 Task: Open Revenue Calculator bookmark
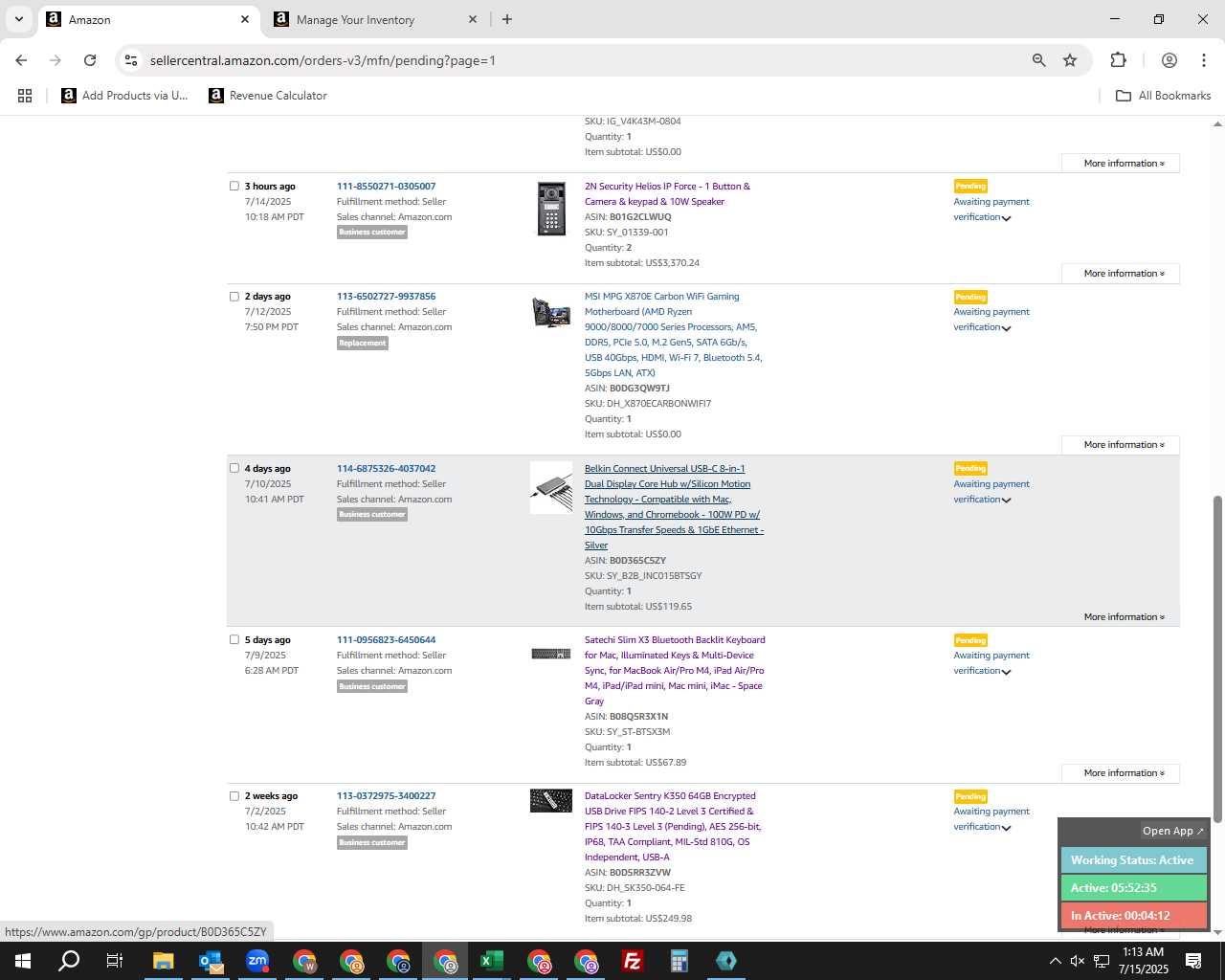point(268,96)
